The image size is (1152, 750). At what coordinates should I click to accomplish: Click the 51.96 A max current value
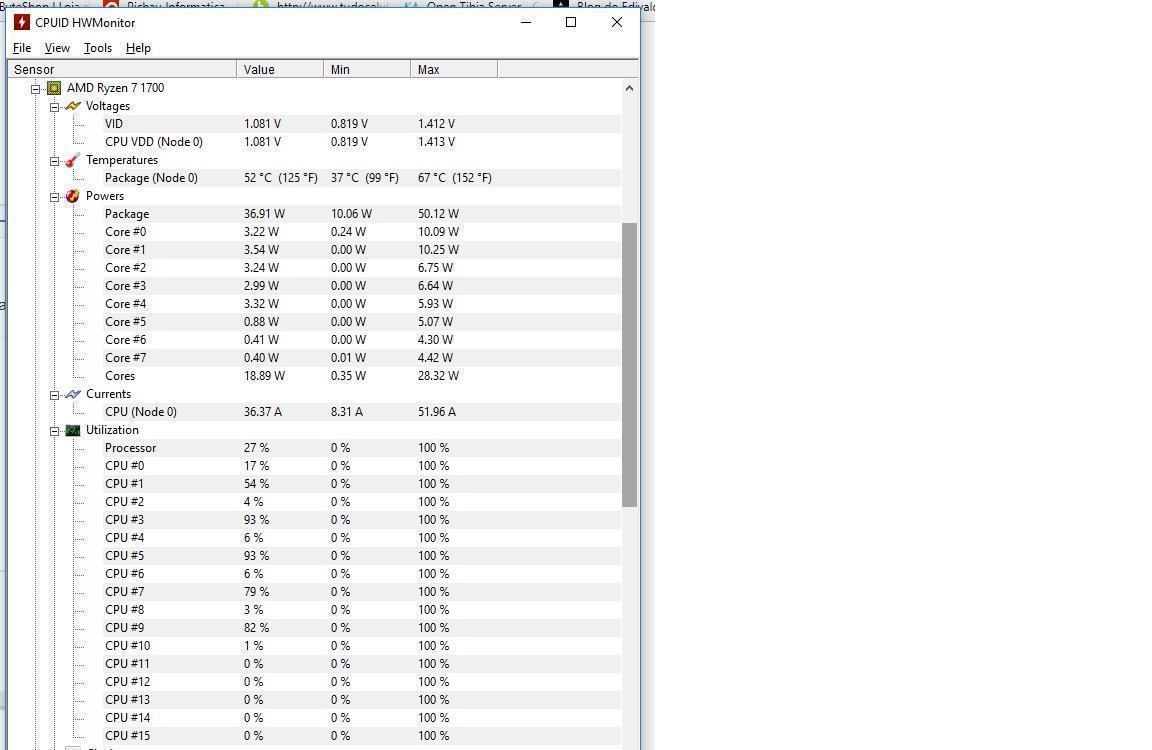click(437, 412)
